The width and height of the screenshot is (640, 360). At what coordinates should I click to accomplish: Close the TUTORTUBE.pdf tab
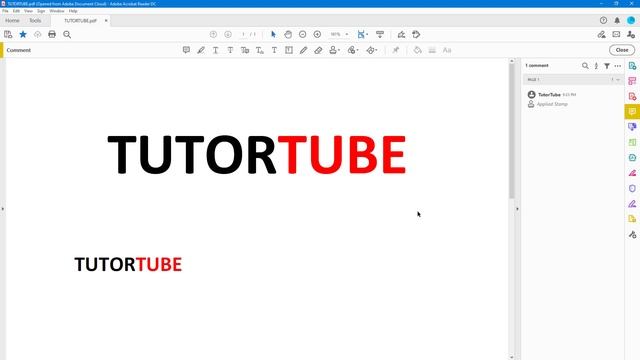pos(106,20)
